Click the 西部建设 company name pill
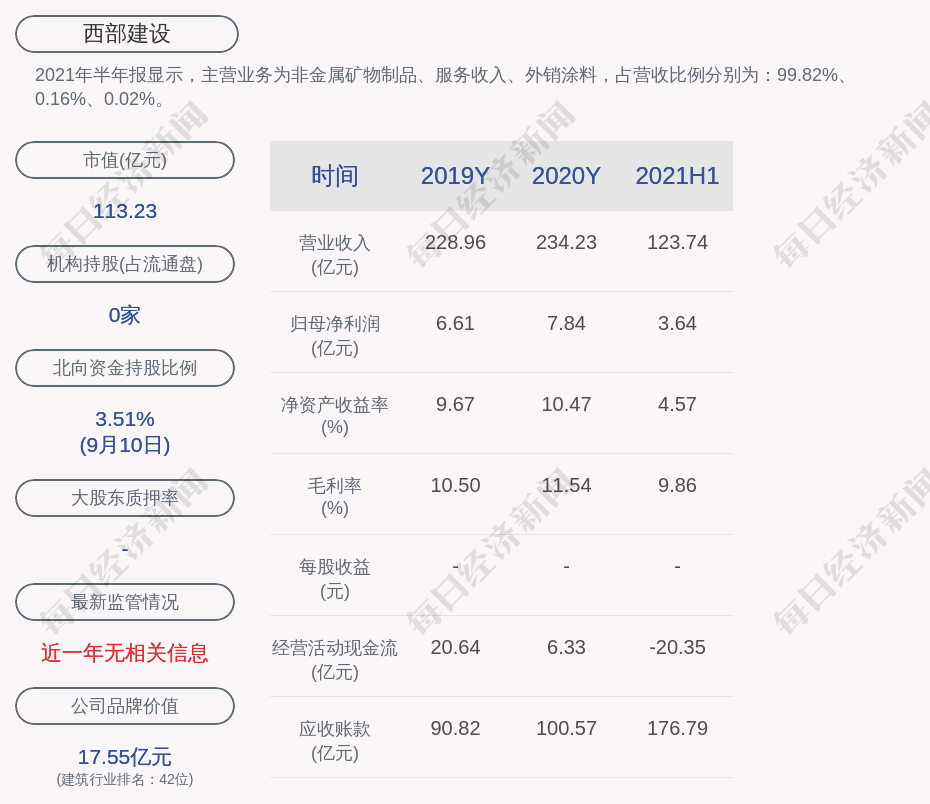The width and height of the screenshot is (930, 804). click(127, 34)
